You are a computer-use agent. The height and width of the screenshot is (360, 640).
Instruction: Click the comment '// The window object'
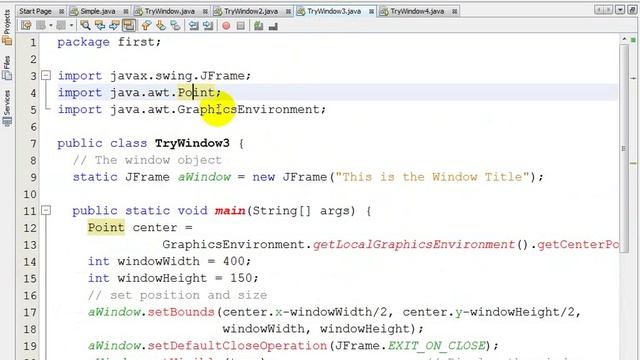(147, 160)
